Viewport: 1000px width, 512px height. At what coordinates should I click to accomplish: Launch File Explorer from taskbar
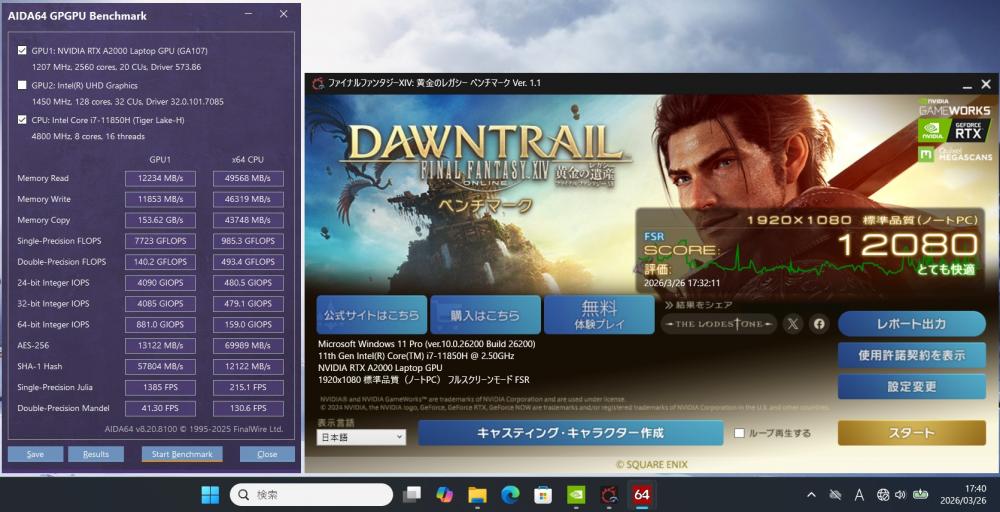[x=477, y=494]
